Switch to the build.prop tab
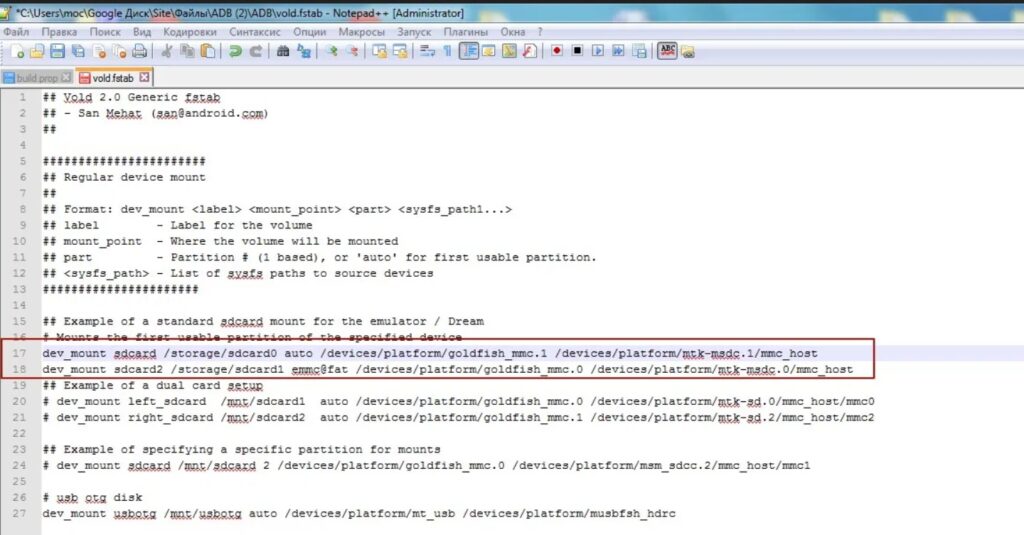 (x=37, y=78)
